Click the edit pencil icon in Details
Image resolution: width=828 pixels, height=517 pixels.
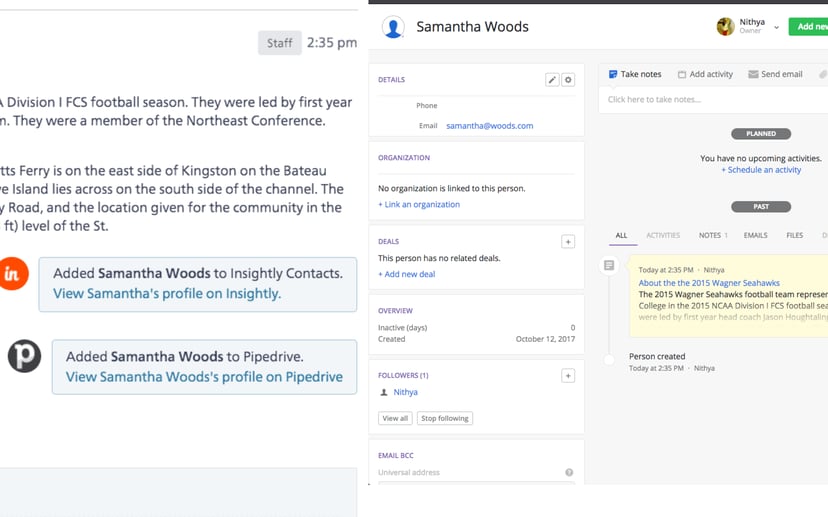551,80
